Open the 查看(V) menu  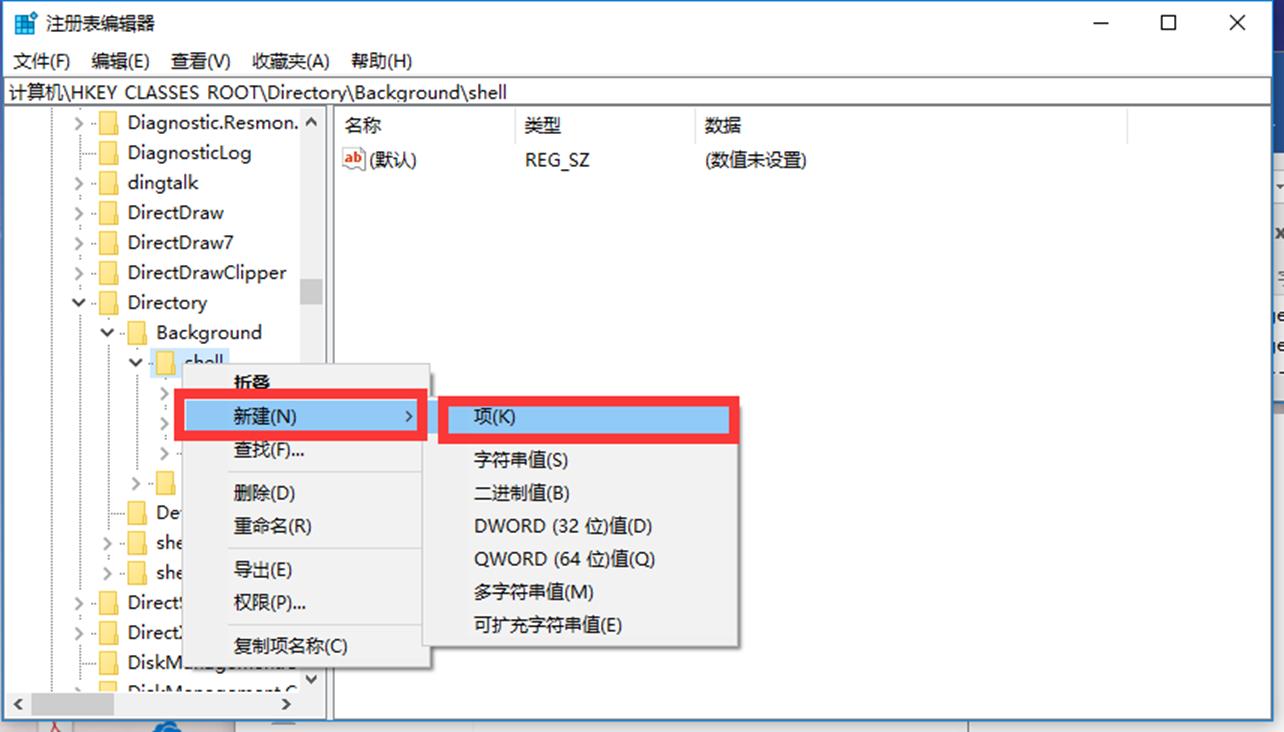(x=198, y=61)
